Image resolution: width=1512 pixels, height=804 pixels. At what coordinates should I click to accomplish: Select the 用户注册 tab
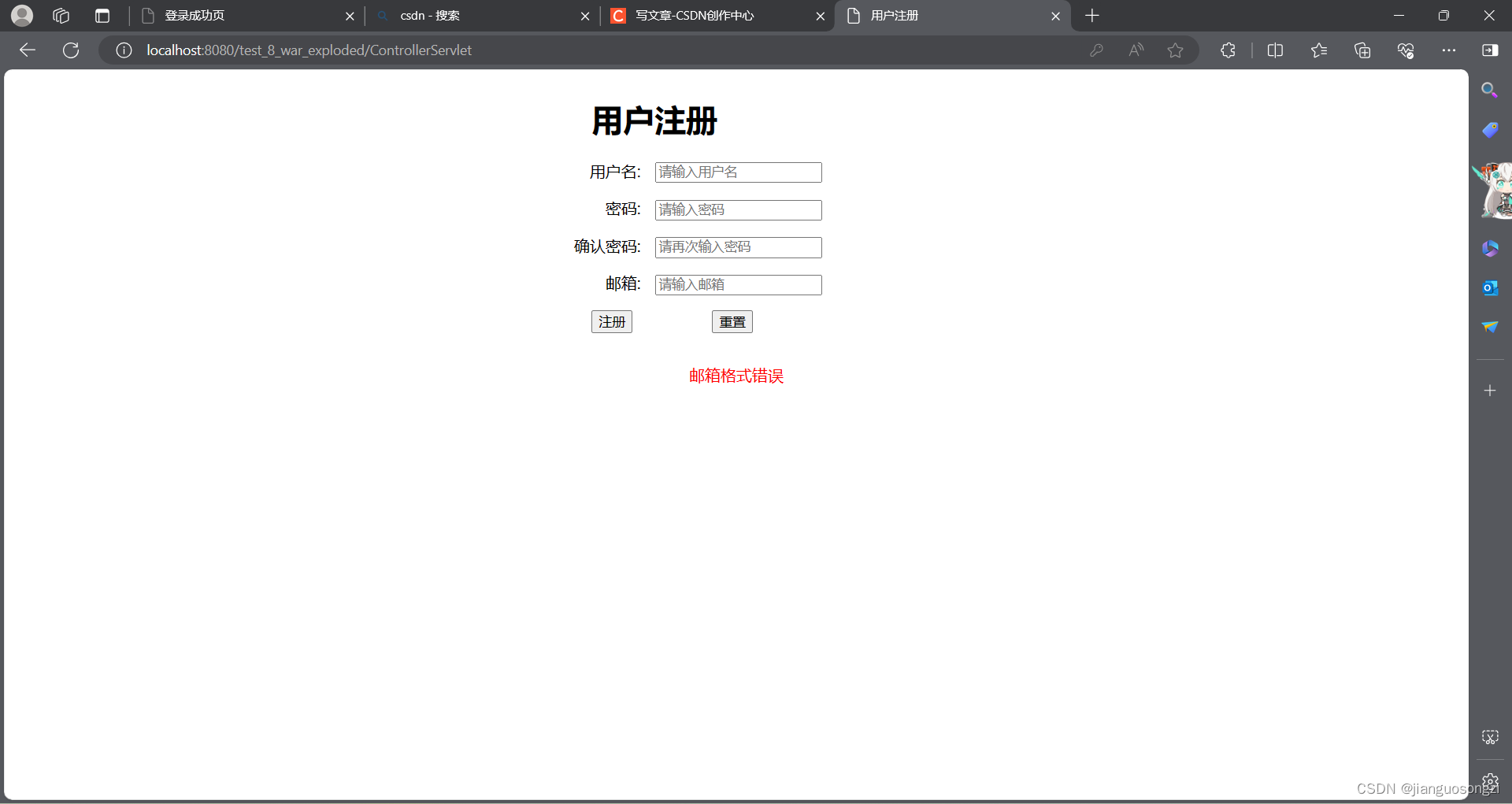click(953, 16)
